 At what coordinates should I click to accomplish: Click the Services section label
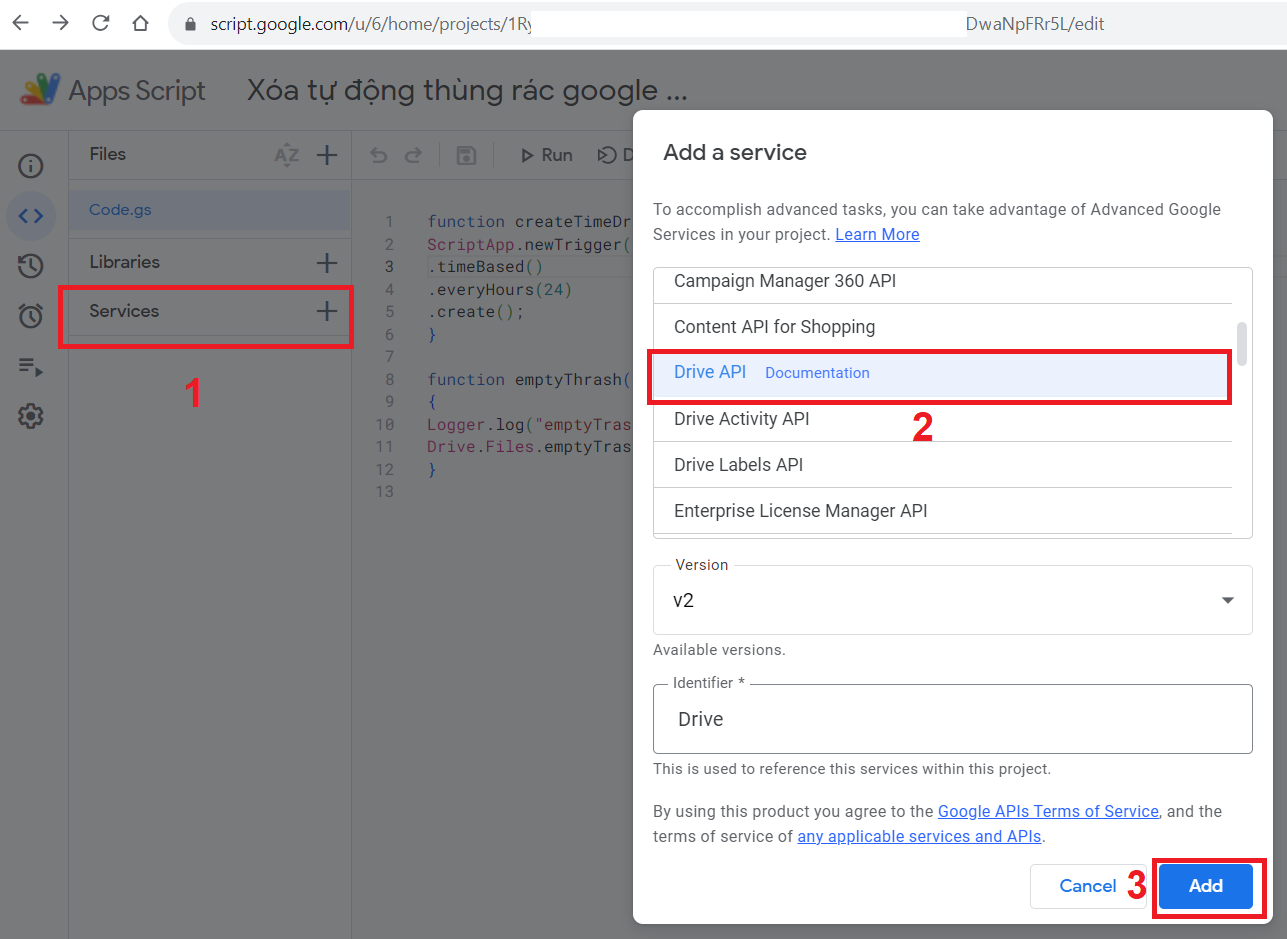[x=124, y=311]
